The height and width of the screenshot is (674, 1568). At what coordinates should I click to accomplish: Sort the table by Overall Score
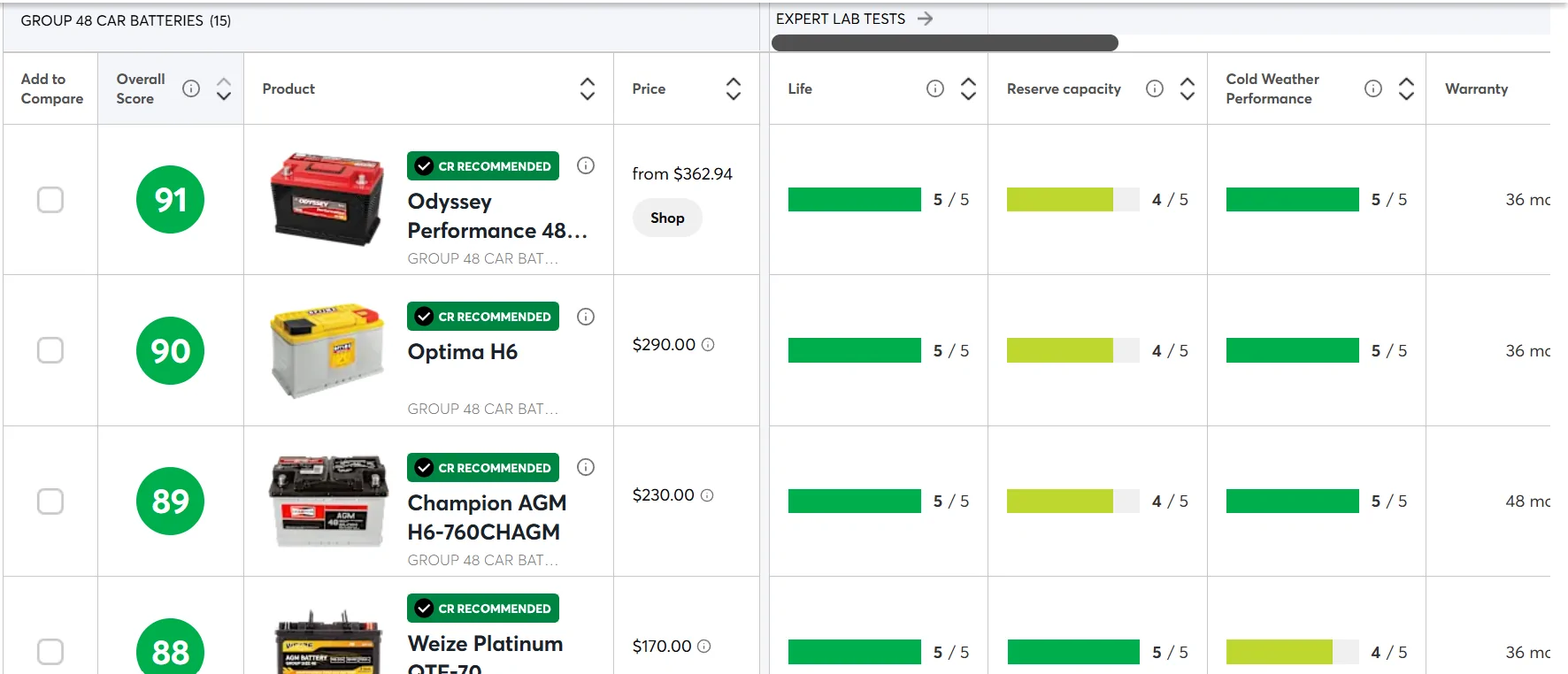(x=224, y=88)
